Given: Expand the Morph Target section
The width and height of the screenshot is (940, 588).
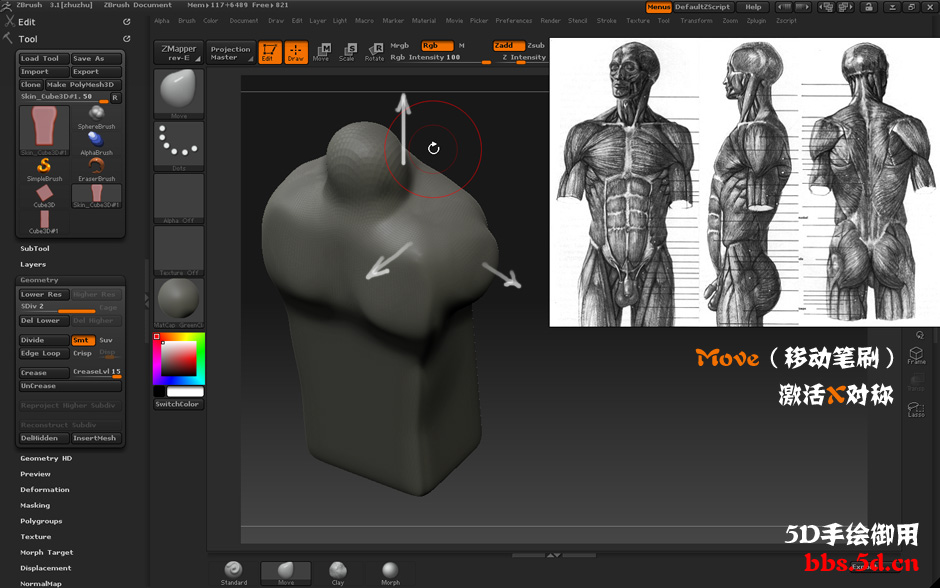Looking at the screenshot, I should click(x=47, y=552).
